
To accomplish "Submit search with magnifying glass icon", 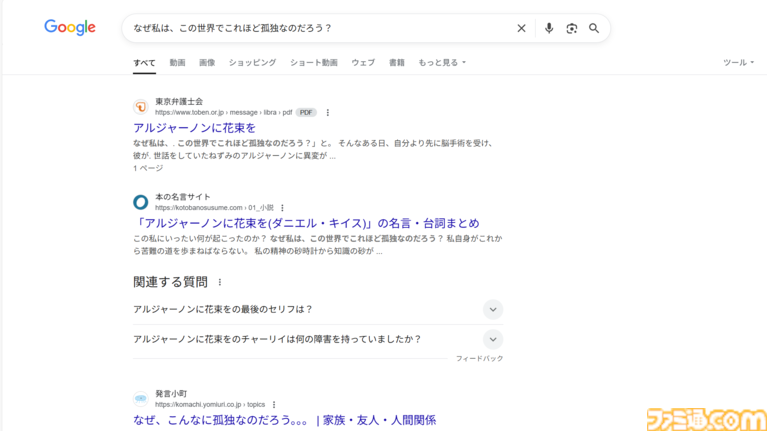I will [594, 28].
